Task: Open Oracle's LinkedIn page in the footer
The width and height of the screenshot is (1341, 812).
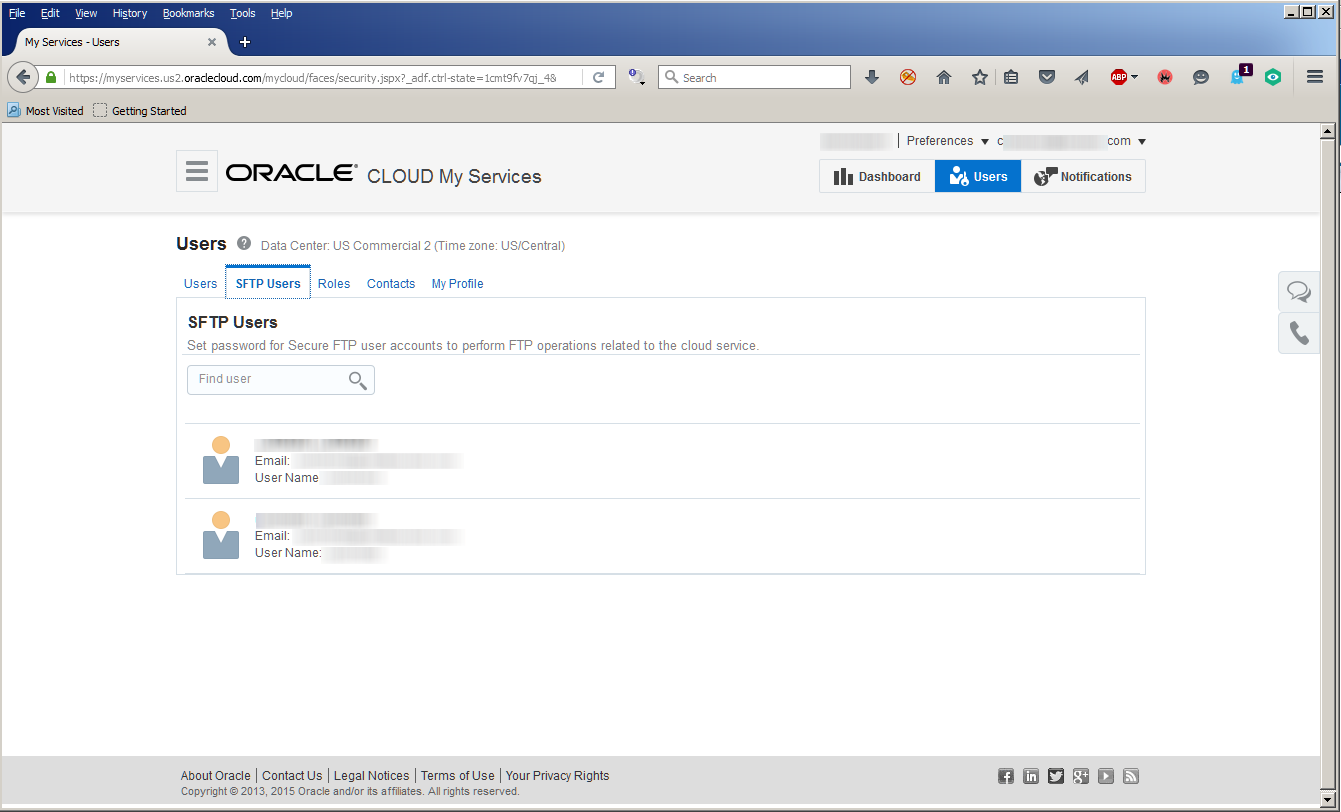Action: (1031, 776)
